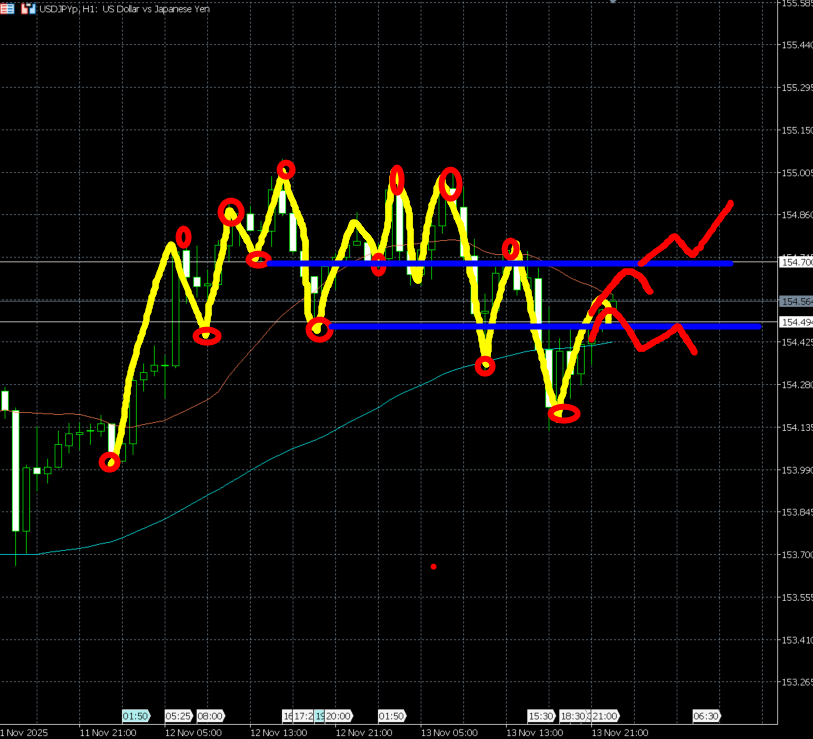Click the topmost red upward projection line
Screen dimensions: 813x739
click(700, 230)
